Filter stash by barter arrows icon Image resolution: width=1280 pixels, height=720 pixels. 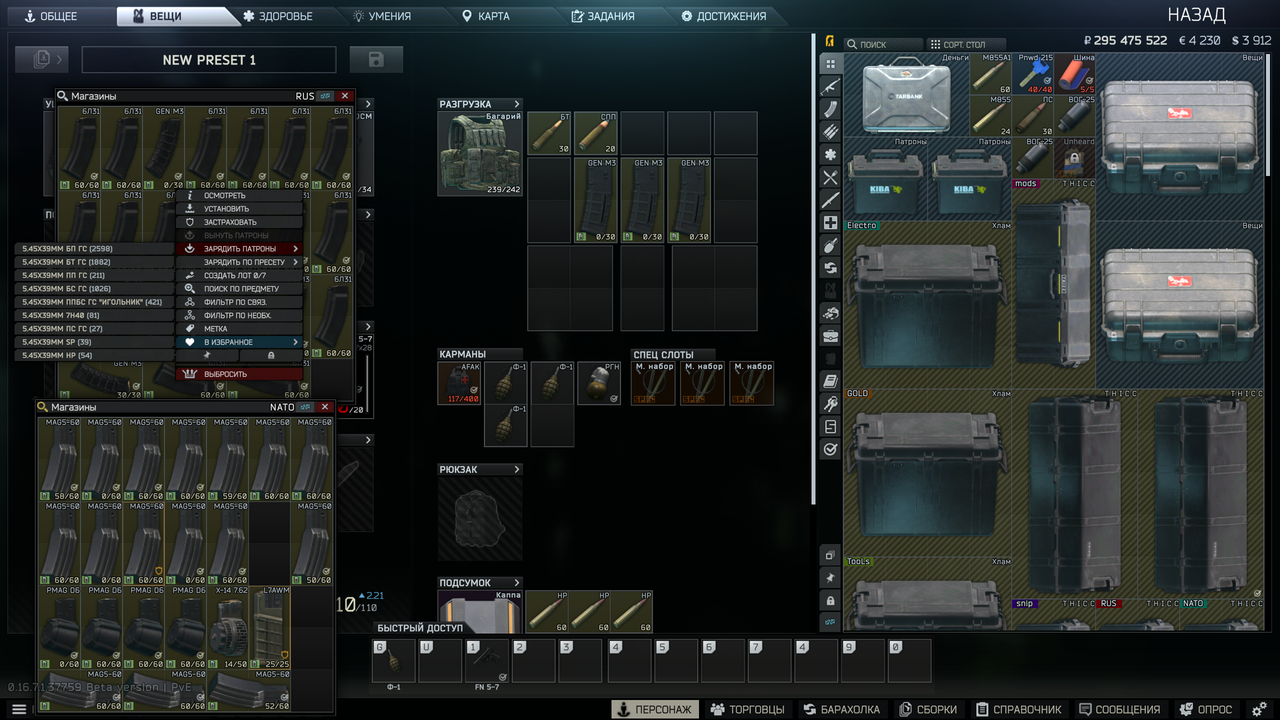pyautogui.click(x=830, y=268)
